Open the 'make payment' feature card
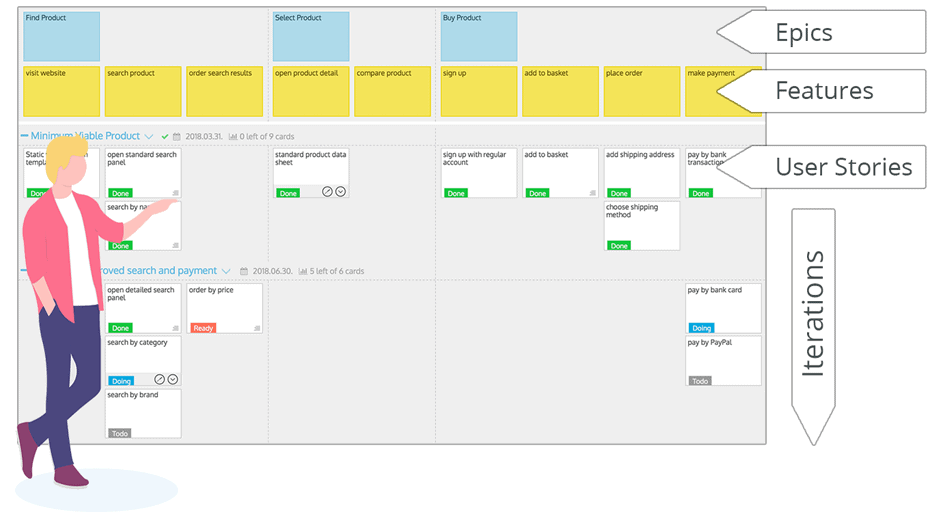The height and width of the screenshot is (525, 934). coord(723,91)
